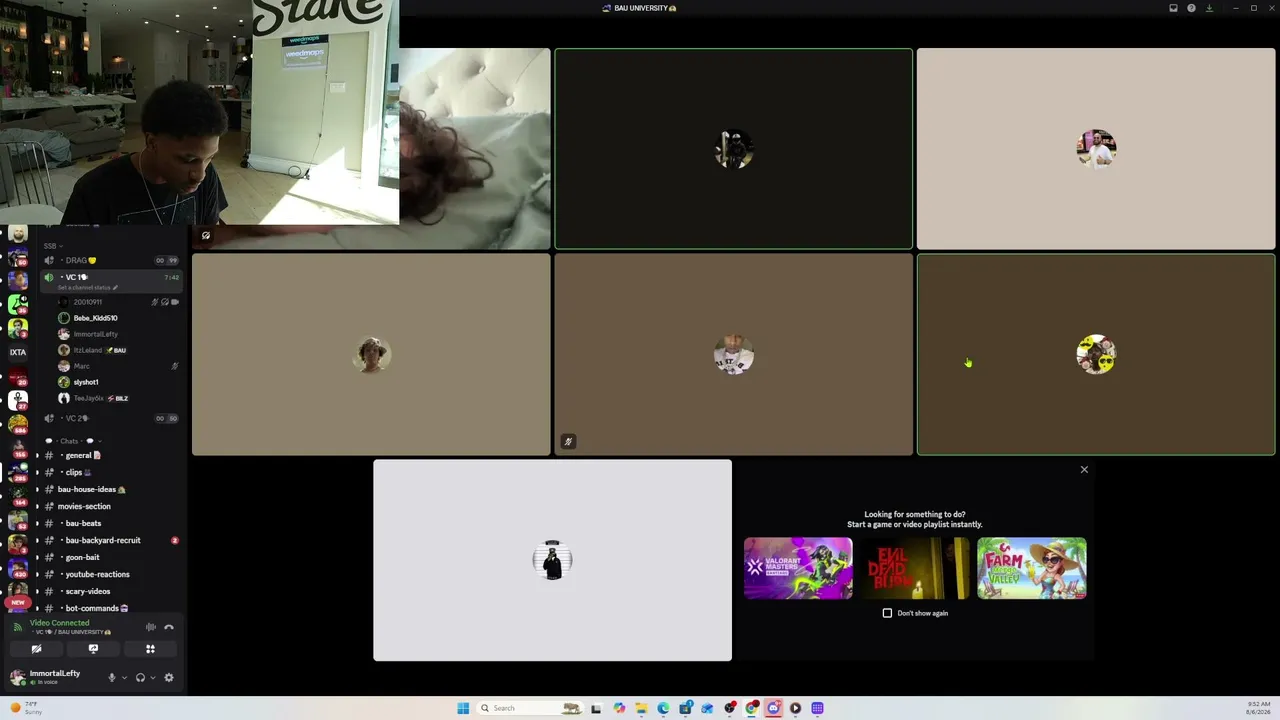Open server icon with 586 badge
1280x720 pixels.
(18, 424)
